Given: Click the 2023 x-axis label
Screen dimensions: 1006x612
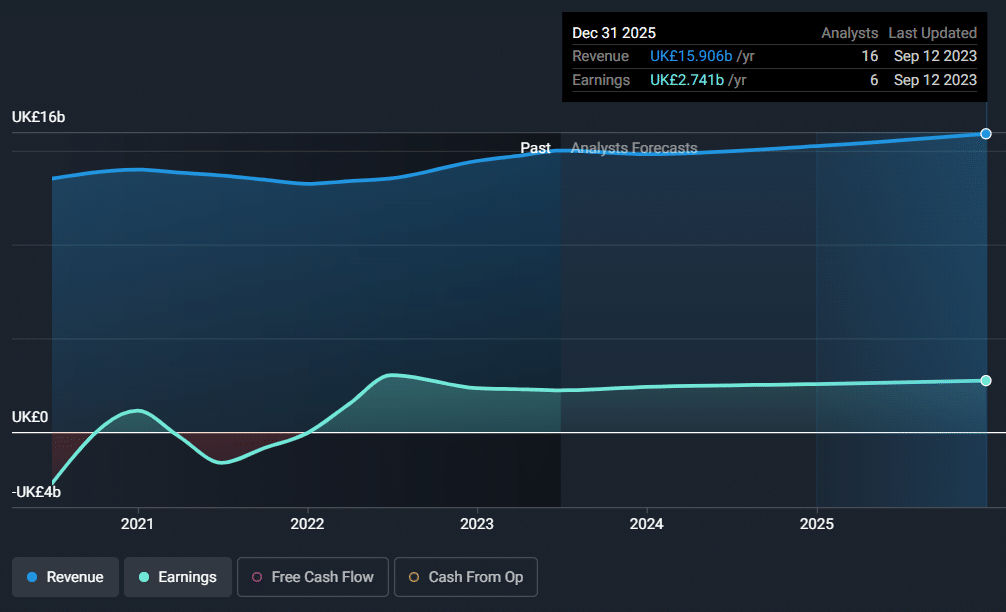Looking at the screenshot, I should [x=477, y=524].
